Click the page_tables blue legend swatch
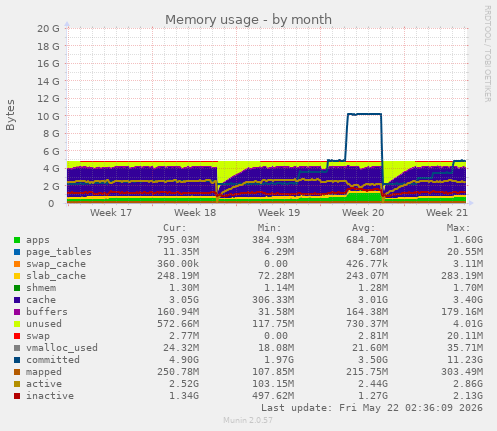Image resolution: width=497 pixels, height=431 pixels. [17, 252]
